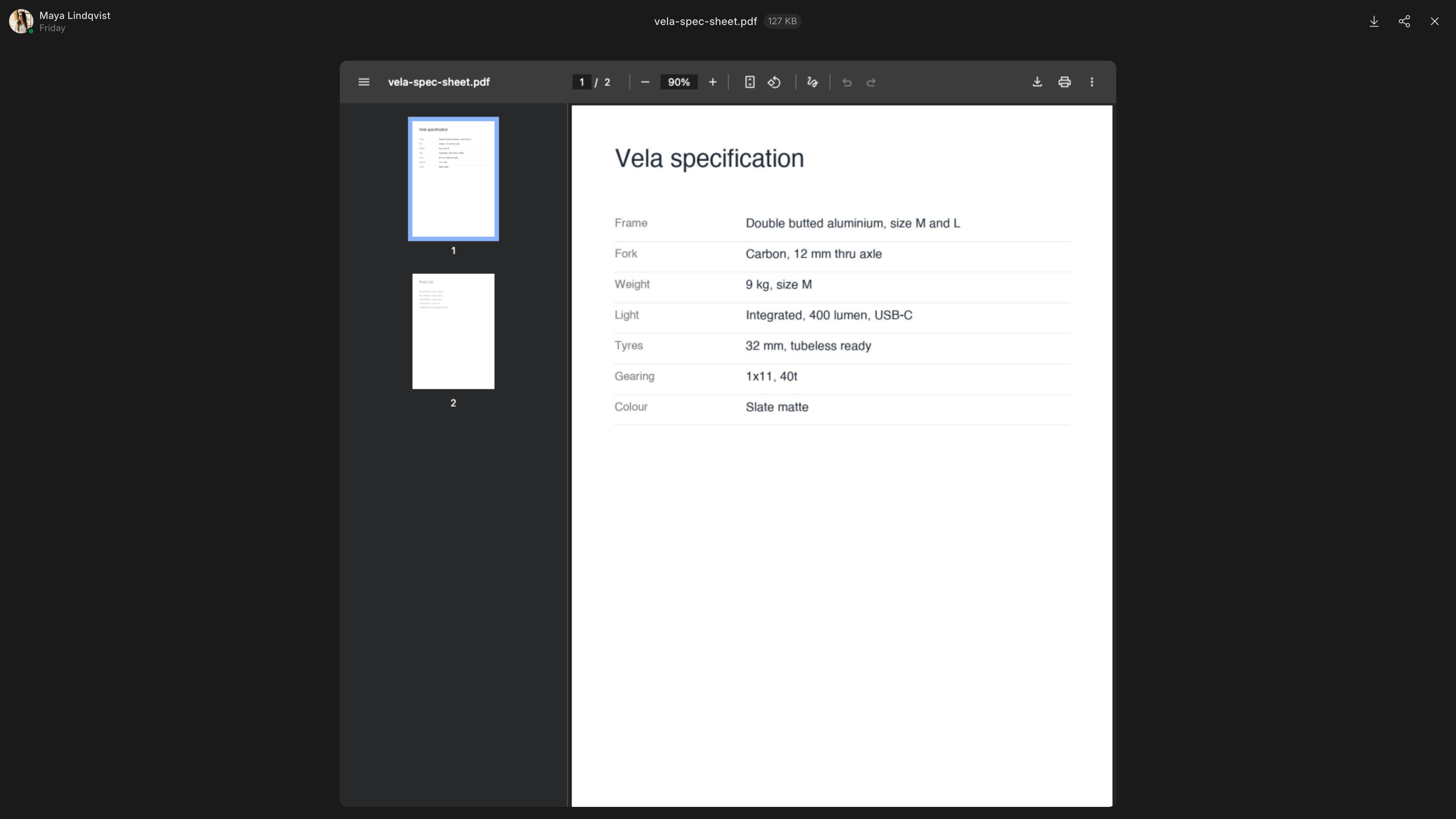Viewport: 1456px width, 819px height.
Task: Click the 'Frame' row label
Action: pyautogui.click(x=631, y=223)
